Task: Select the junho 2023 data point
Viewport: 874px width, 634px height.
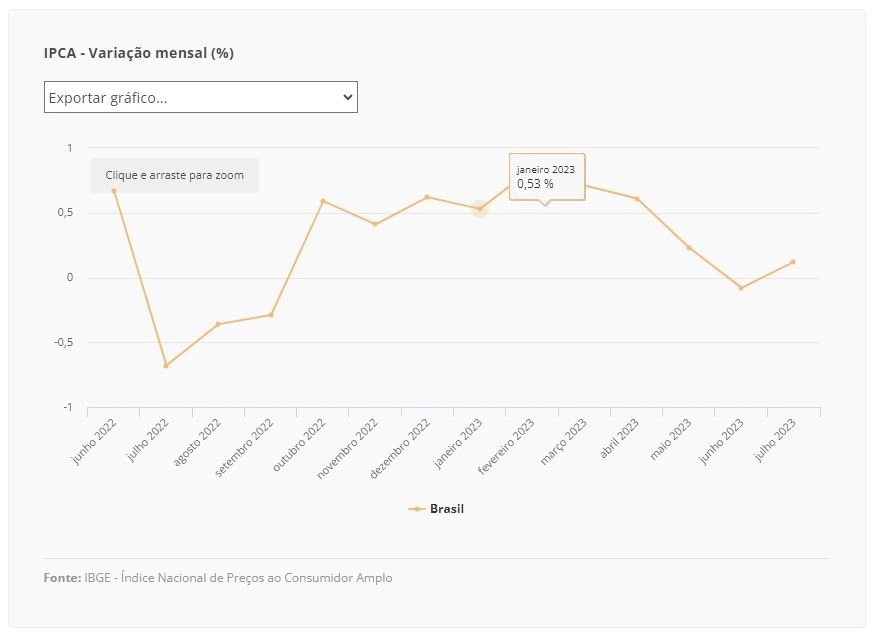Action: (741, 288)
